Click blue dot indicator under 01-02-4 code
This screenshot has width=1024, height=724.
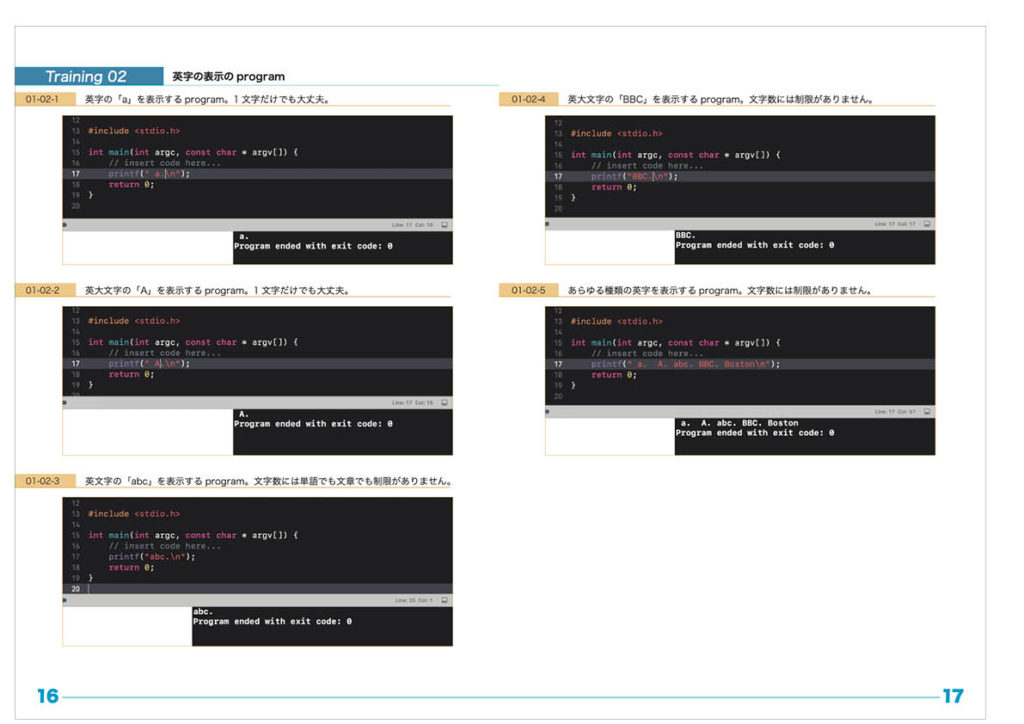(548, 224)
